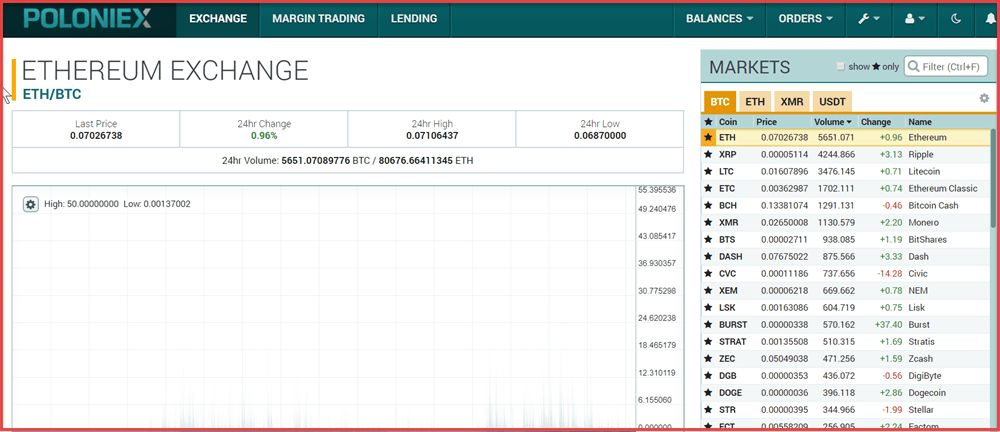Sort markets by Name column
The height and width of the screenshot is (432, 1000).
pyautogui.click(x=920, y=121)
